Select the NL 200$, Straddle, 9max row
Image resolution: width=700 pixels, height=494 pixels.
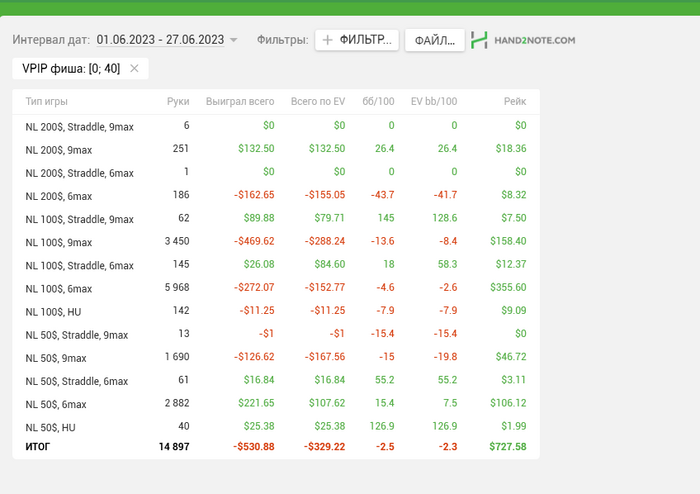(276, 126)
